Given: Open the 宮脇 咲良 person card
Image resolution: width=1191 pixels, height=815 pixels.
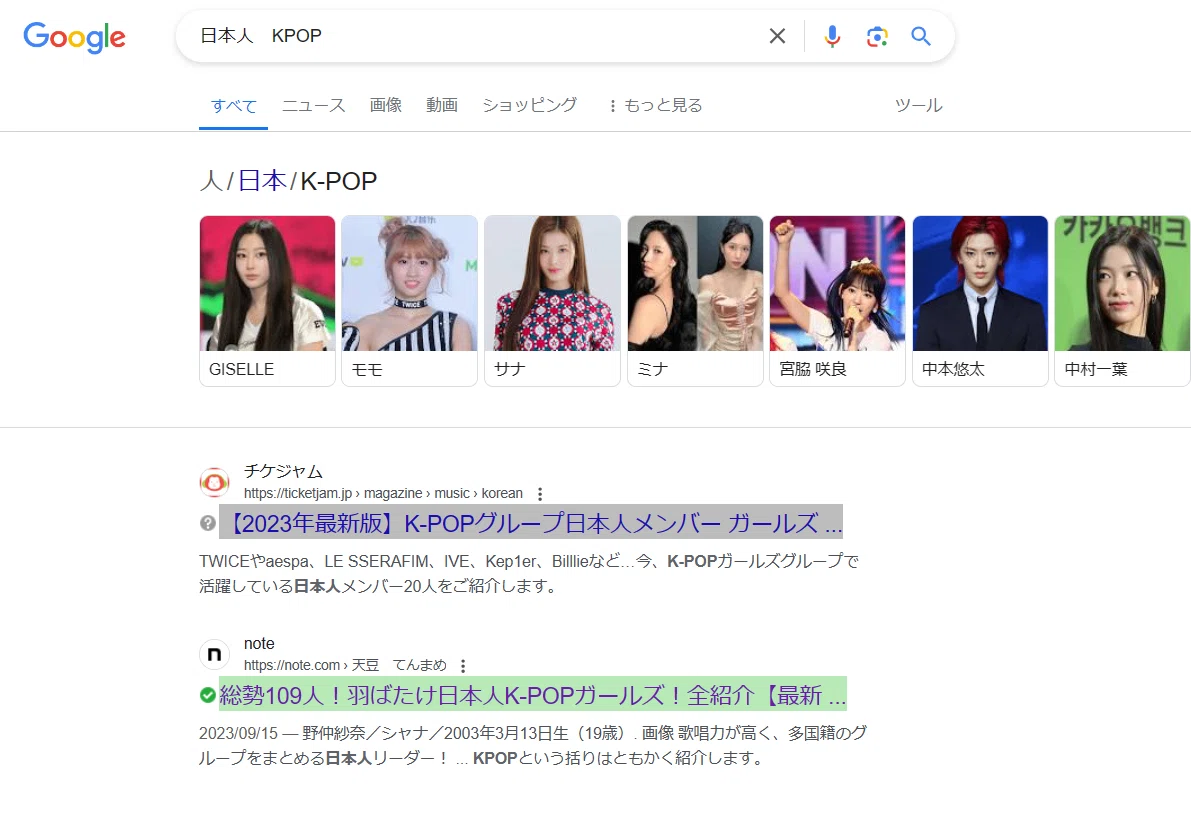Looking at the screenshot, I should (x=837, y=301).
